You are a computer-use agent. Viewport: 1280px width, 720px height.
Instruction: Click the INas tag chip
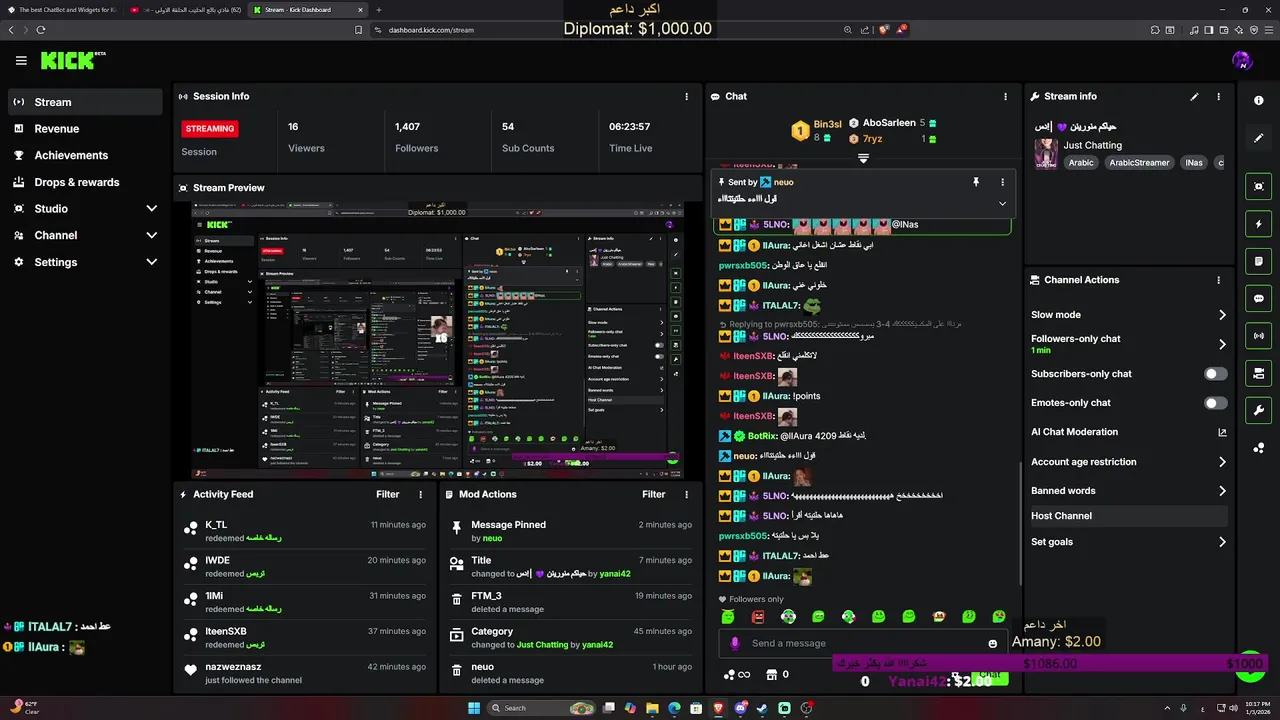coord(1193,162)
